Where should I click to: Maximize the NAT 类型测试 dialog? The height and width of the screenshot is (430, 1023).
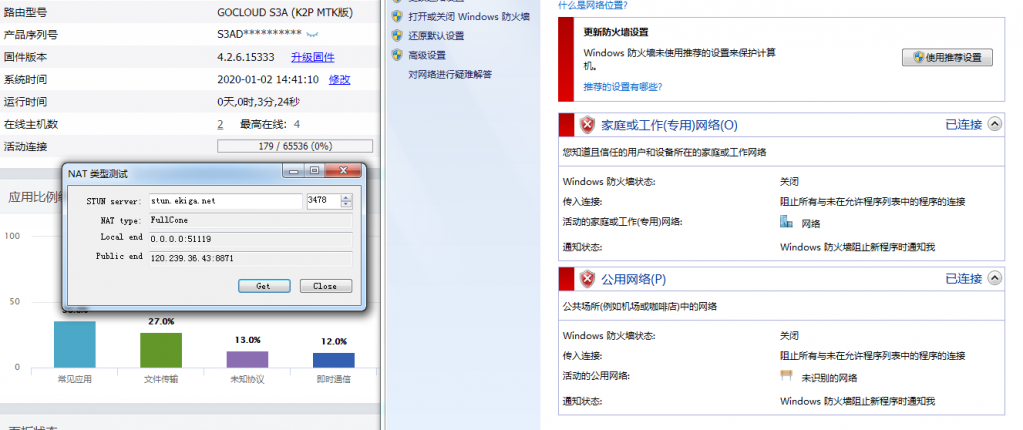tap(314, 171)
